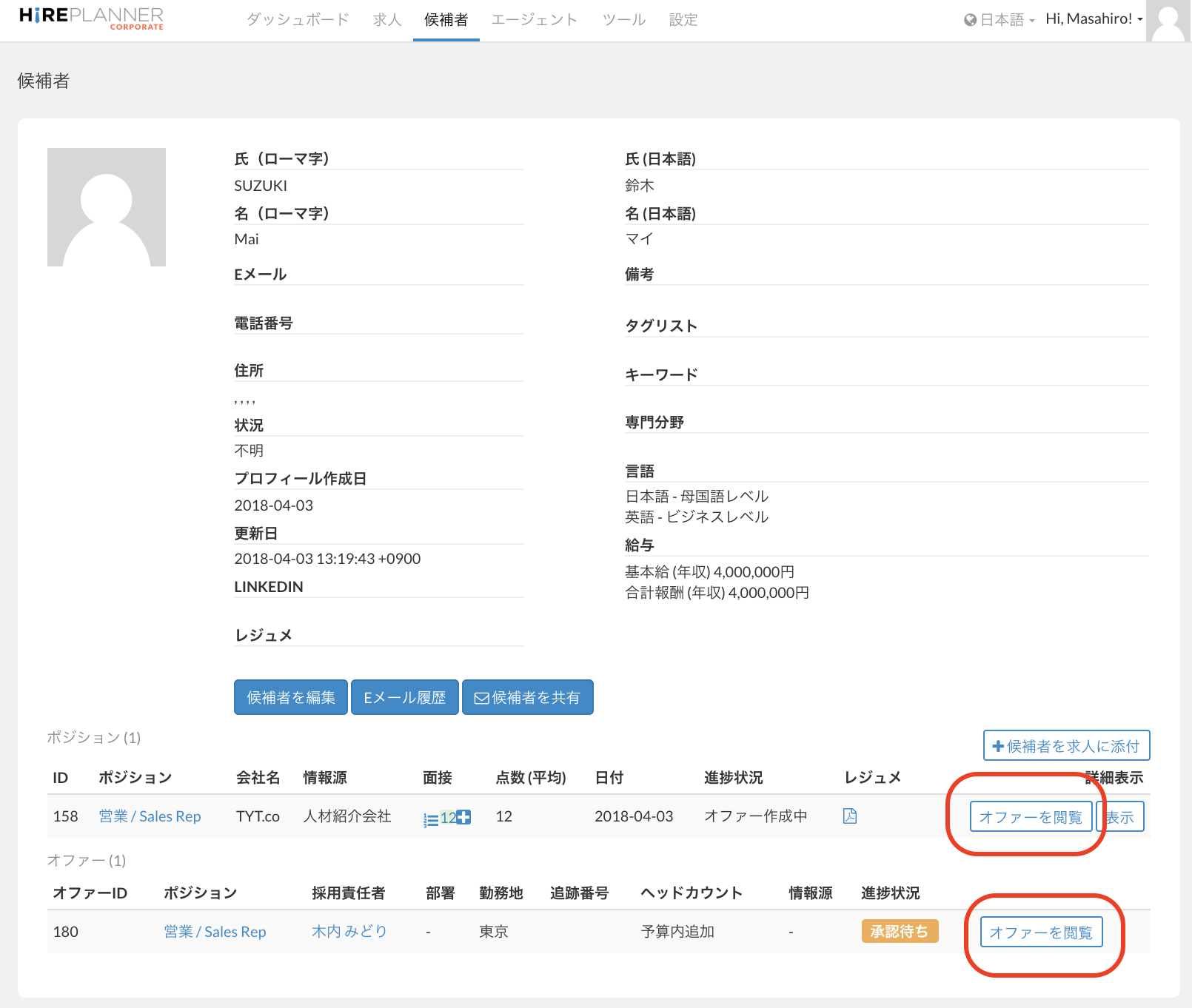
Task: Click the user avatar in top right corner
Action: 1168,21
